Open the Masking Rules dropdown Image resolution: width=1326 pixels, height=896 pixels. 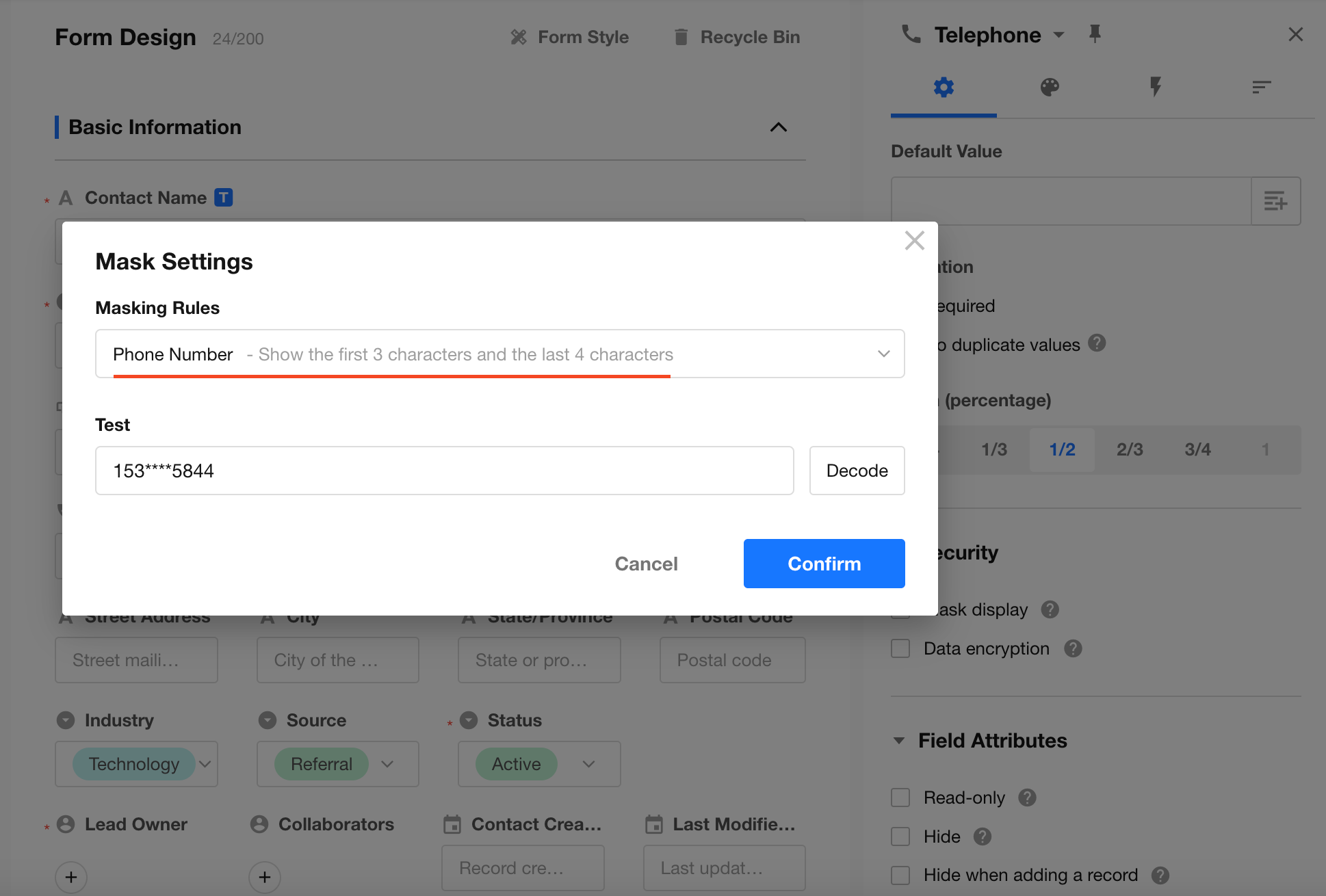[499, 354]
